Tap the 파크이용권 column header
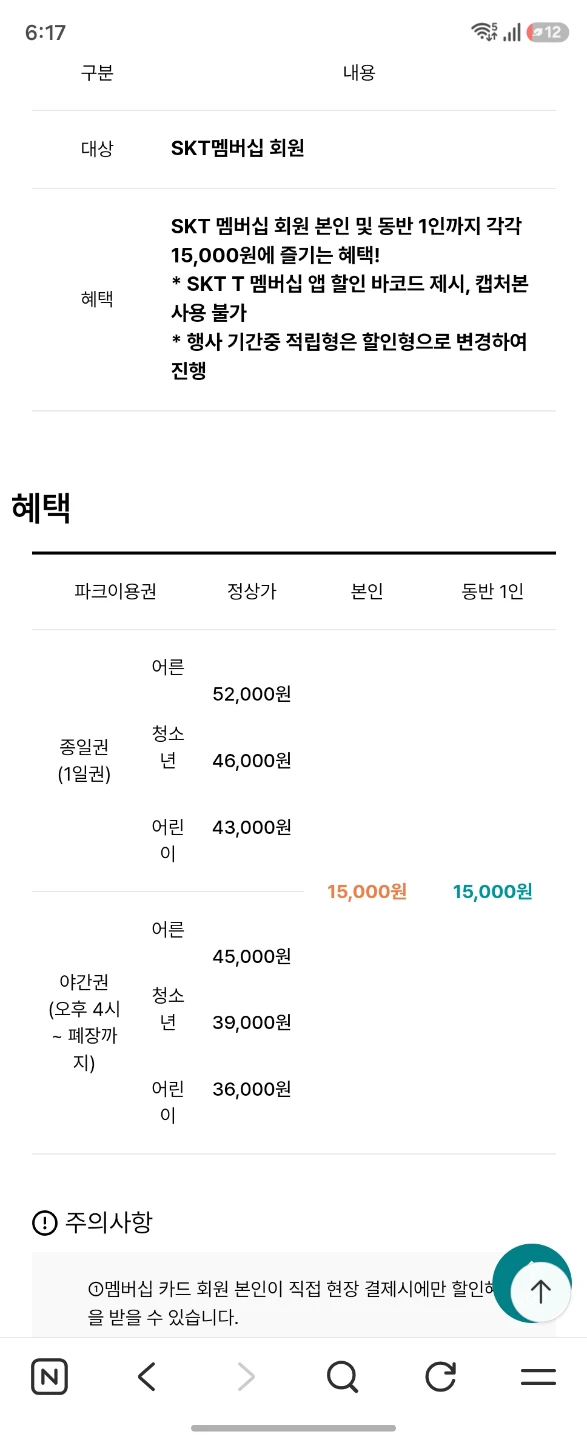 (x=115, y=591)
